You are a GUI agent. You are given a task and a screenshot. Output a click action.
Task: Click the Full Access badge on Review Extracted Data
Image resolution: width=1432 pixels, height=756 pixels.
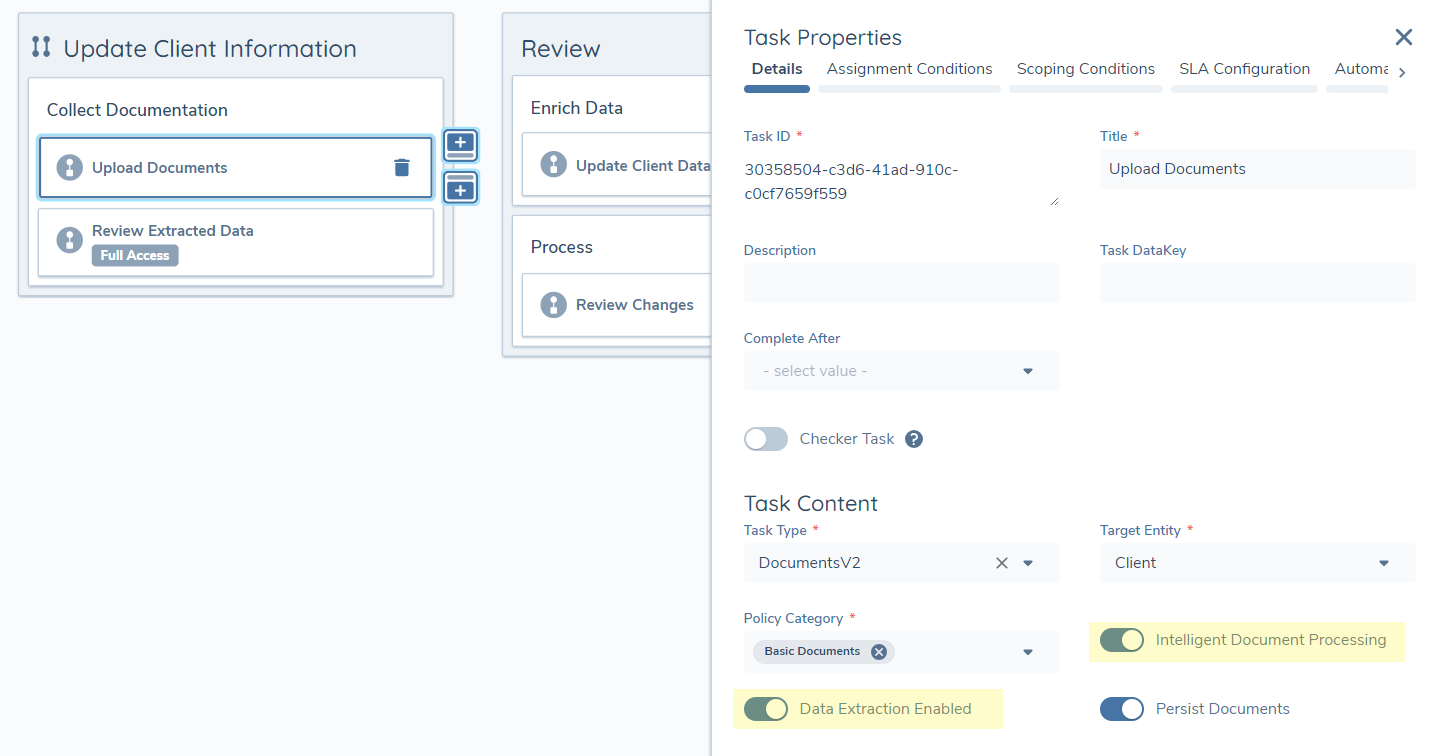tap(134, 255)
